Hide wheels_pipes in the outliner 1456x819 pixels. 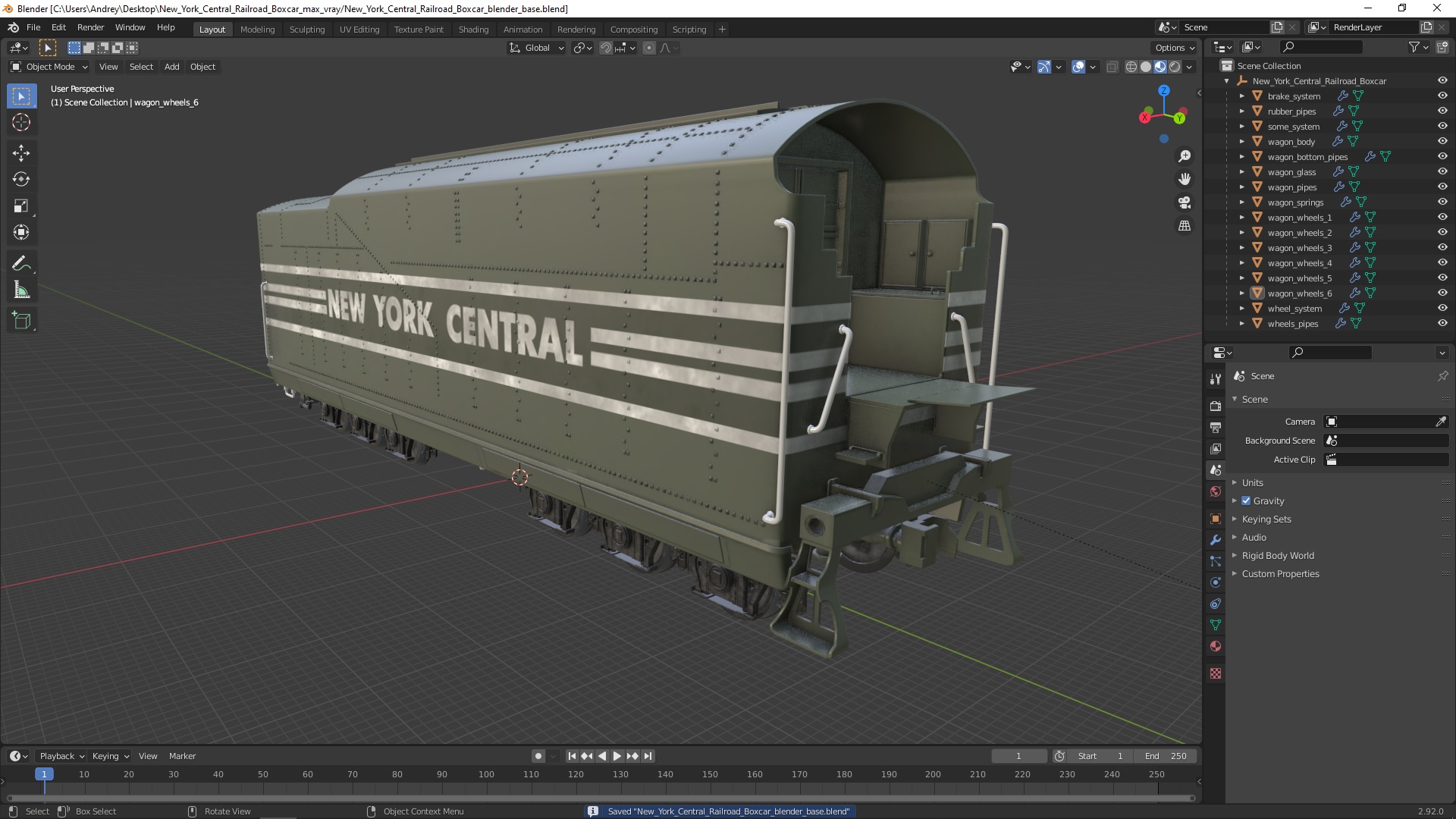click(x=1442, y=323)
